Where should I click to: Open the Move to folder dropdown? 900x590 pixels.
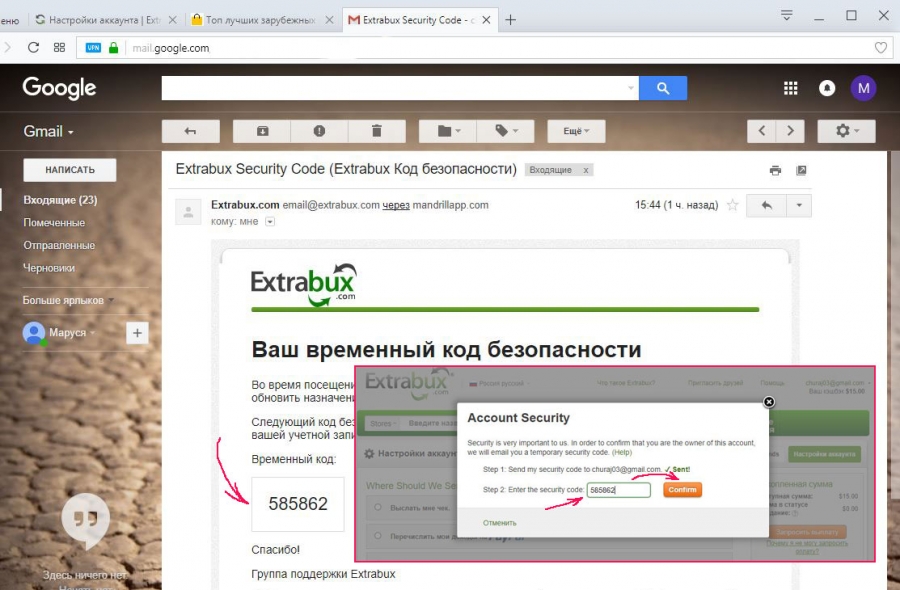pyautogui.click(x=448, y=131)
